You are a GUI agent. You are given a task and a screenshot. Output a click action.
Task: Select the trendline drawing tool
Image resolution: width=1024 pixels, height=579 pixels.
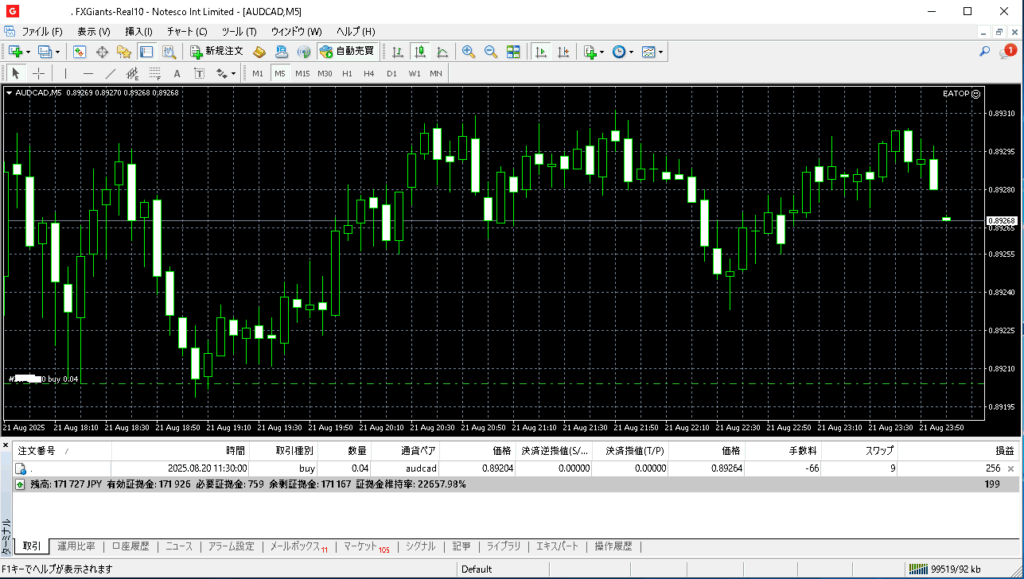[111, 73]
